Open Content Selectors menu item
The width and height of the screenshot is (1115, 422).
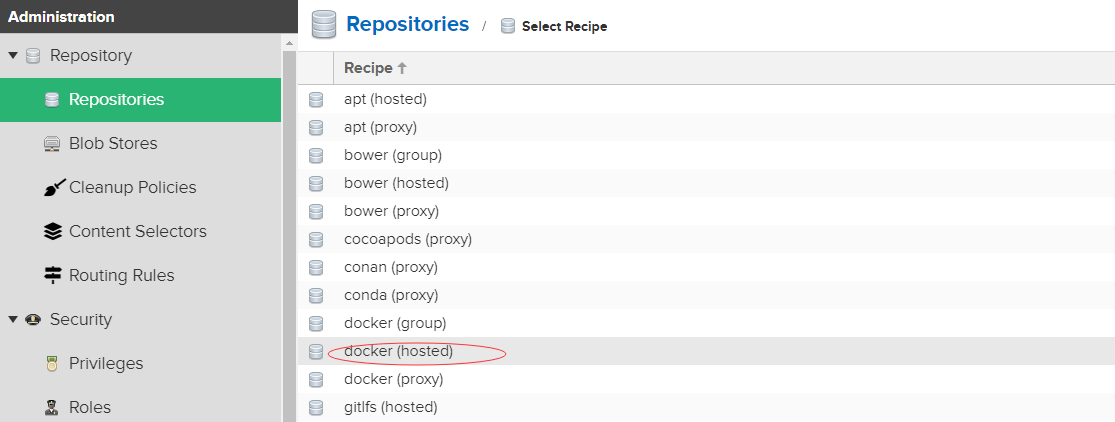click(x=137, y=232)
